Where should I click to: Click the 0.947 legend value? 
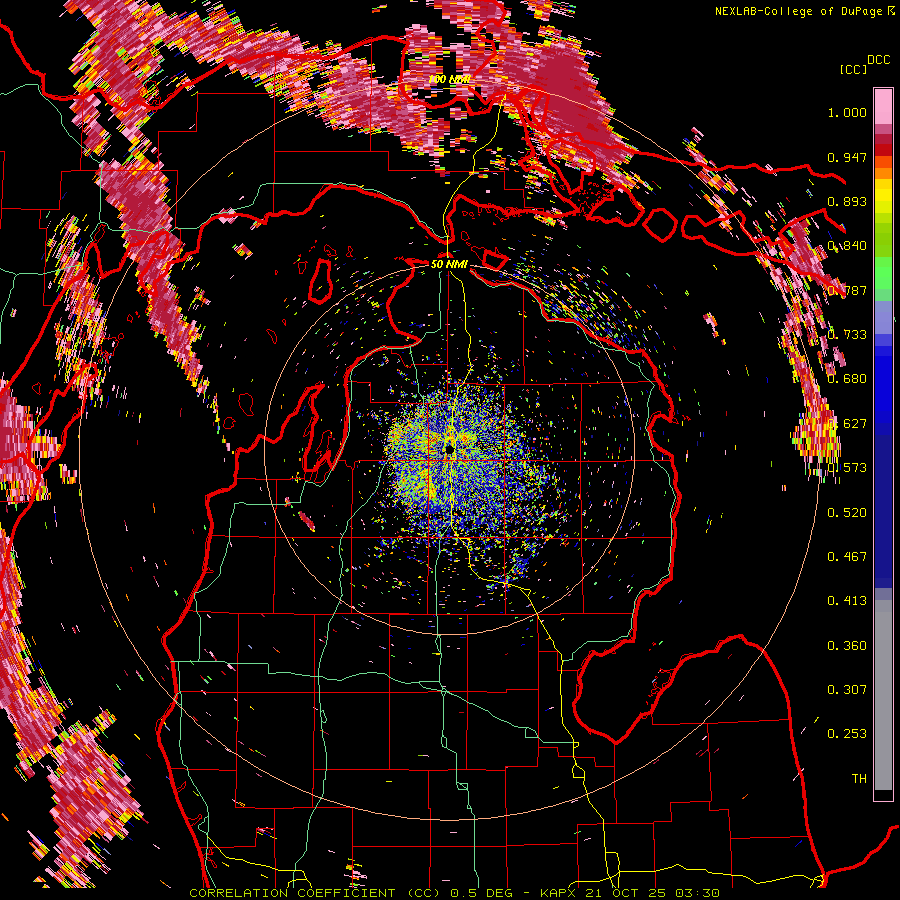point(847,157)
